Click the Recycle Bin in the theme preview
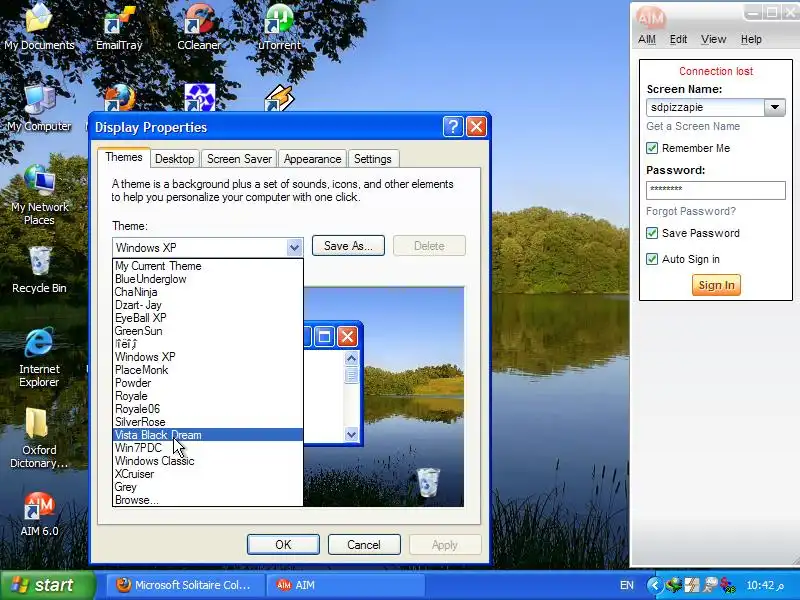 [x=428, y=482]
